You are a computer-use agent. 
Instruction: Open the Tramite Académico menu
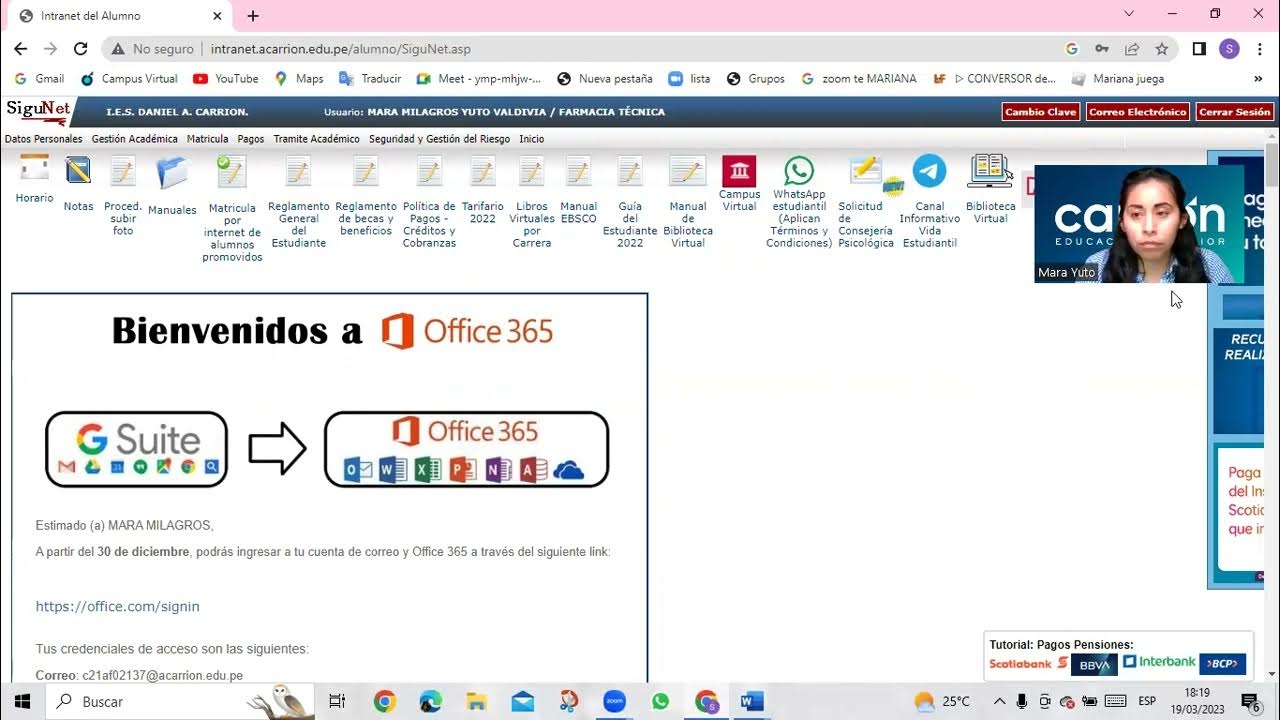316,139
